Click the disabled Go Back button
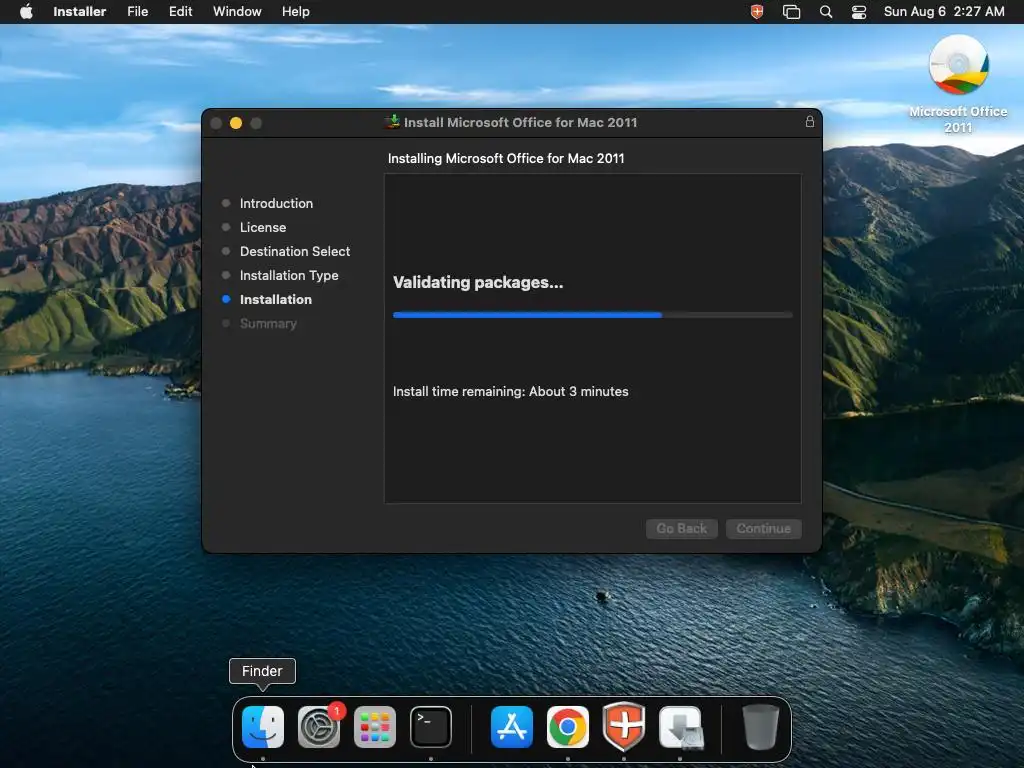The width and height of the screenshot is (1024, 768). (682, 528)
